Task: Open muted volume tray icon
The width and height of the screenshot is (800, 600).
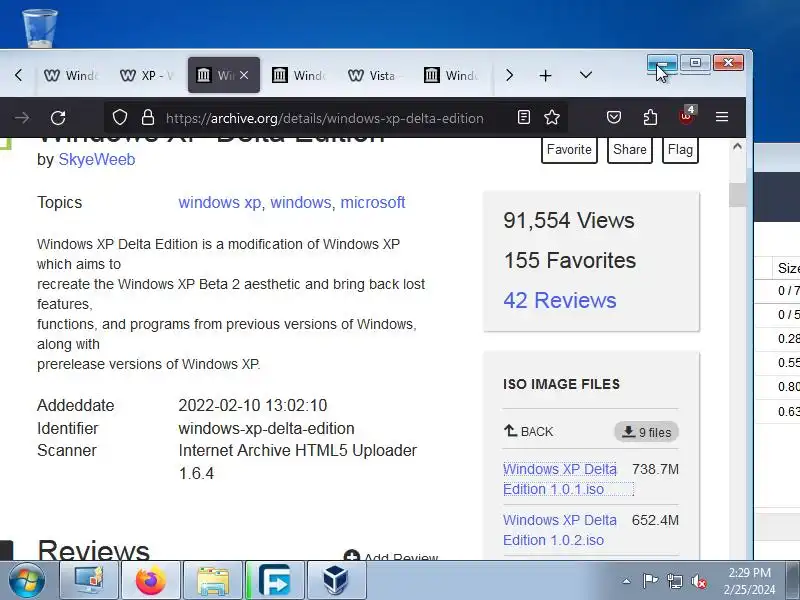Action: (x=699, y=581)
